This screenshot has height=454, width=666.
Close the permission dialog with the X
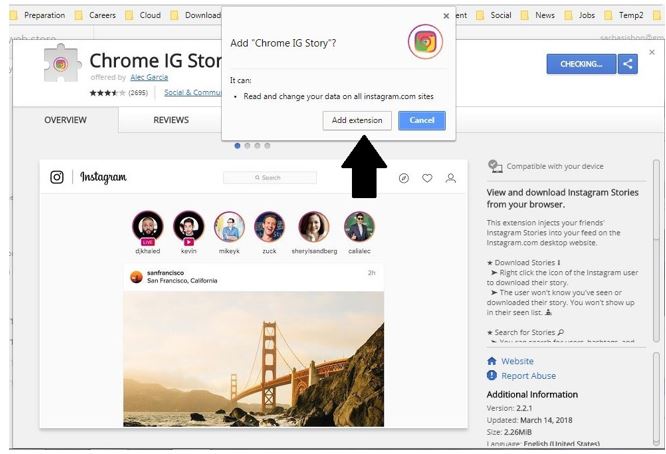click(x=446, y=16)
